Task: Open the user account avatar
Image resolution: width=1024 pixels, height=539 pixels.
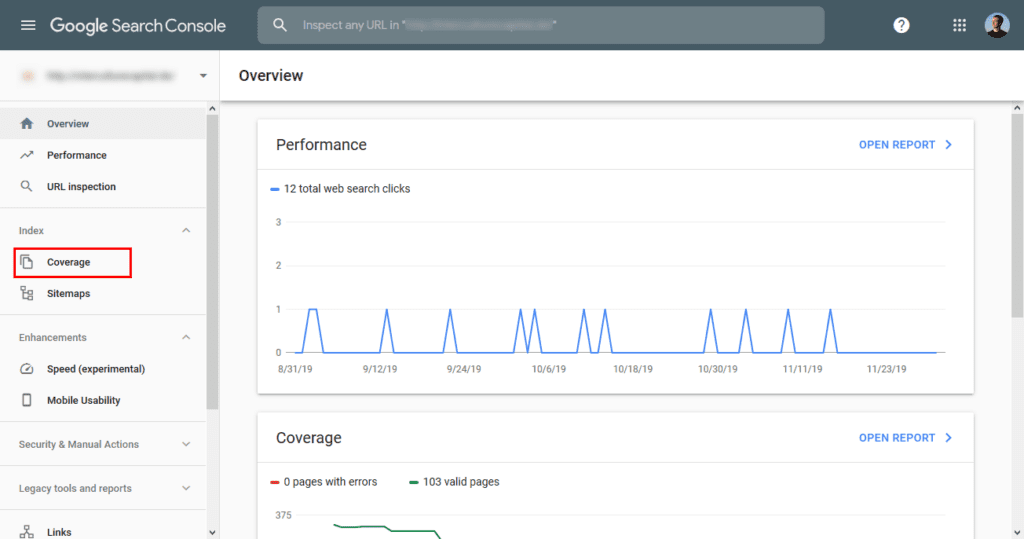Action: [x=997, y=25]
